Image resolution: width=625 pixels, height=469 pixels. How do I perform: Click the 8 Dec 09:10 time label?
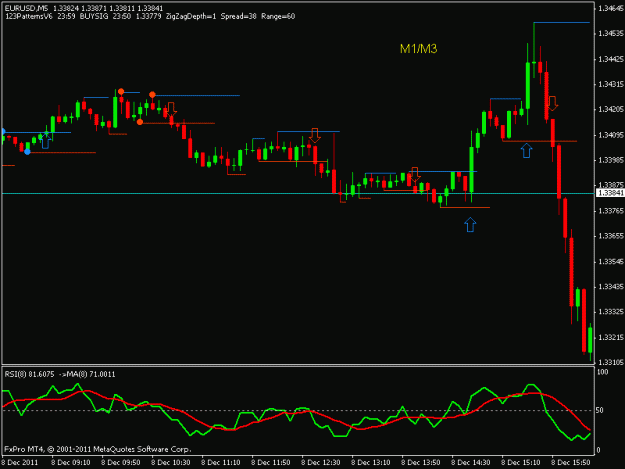point(71,463)
